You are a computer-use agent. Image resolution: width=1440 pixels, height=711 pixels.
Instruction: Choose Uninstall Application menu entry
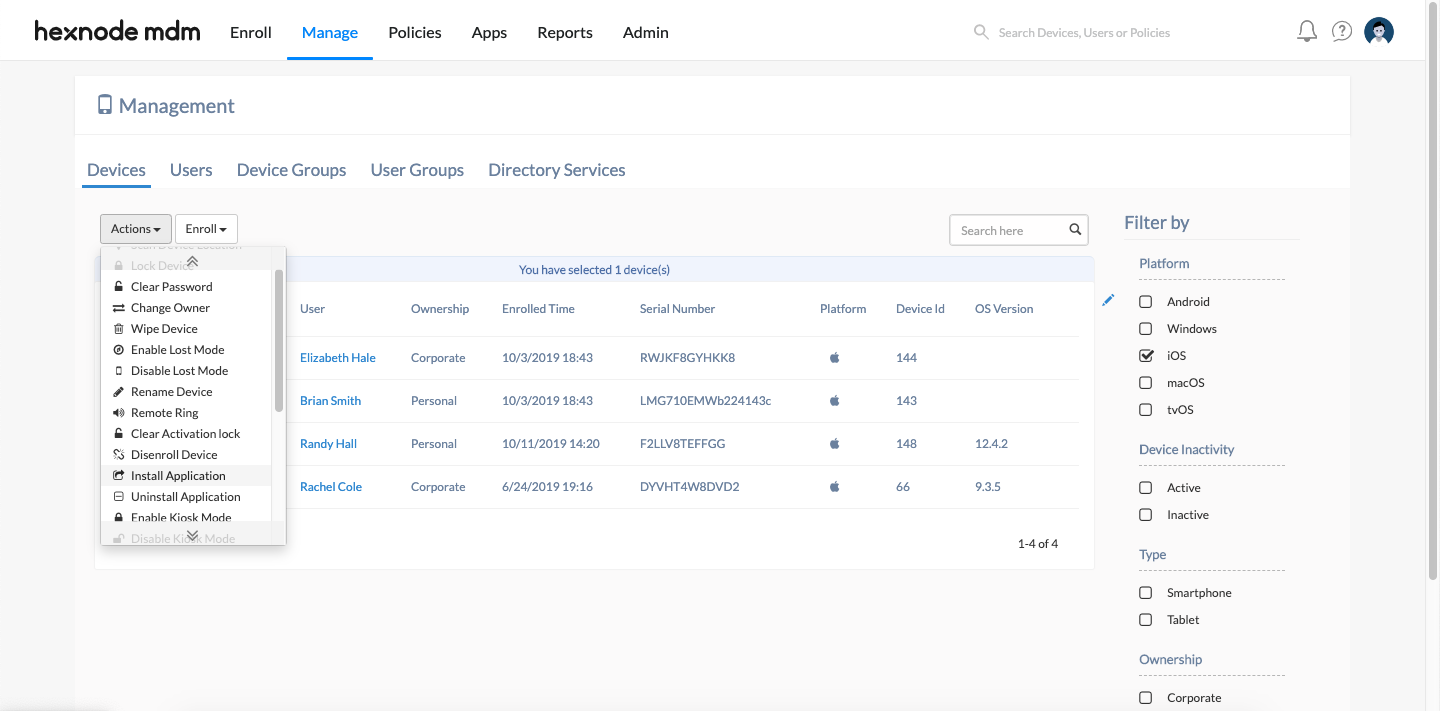coord(186,497)
